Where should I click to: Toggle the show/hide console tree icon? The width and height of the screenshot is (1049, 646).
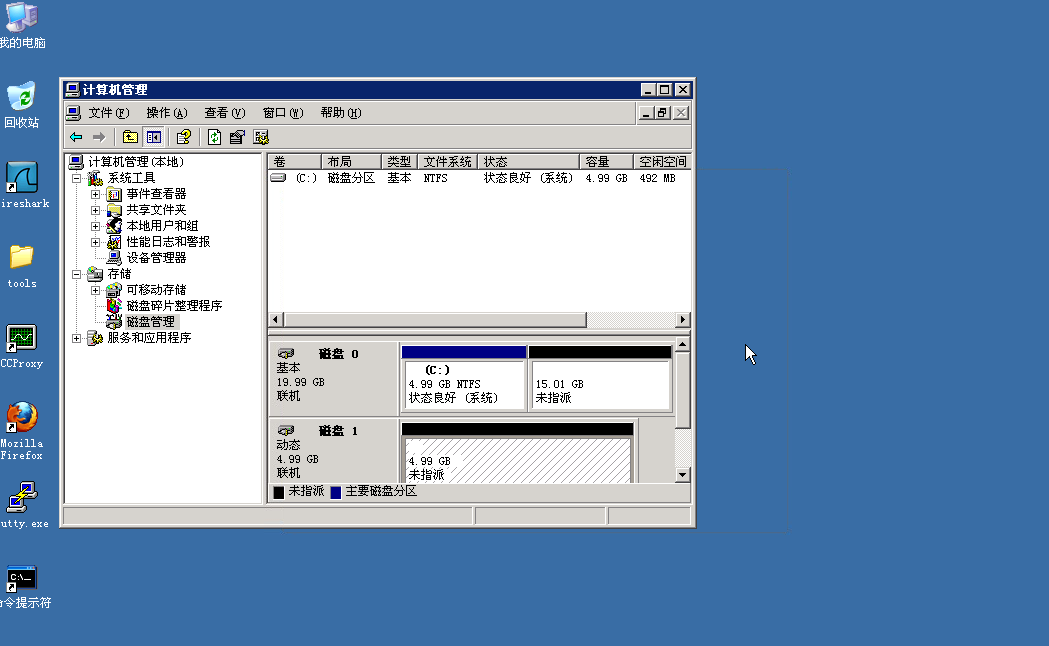point(154,137)
